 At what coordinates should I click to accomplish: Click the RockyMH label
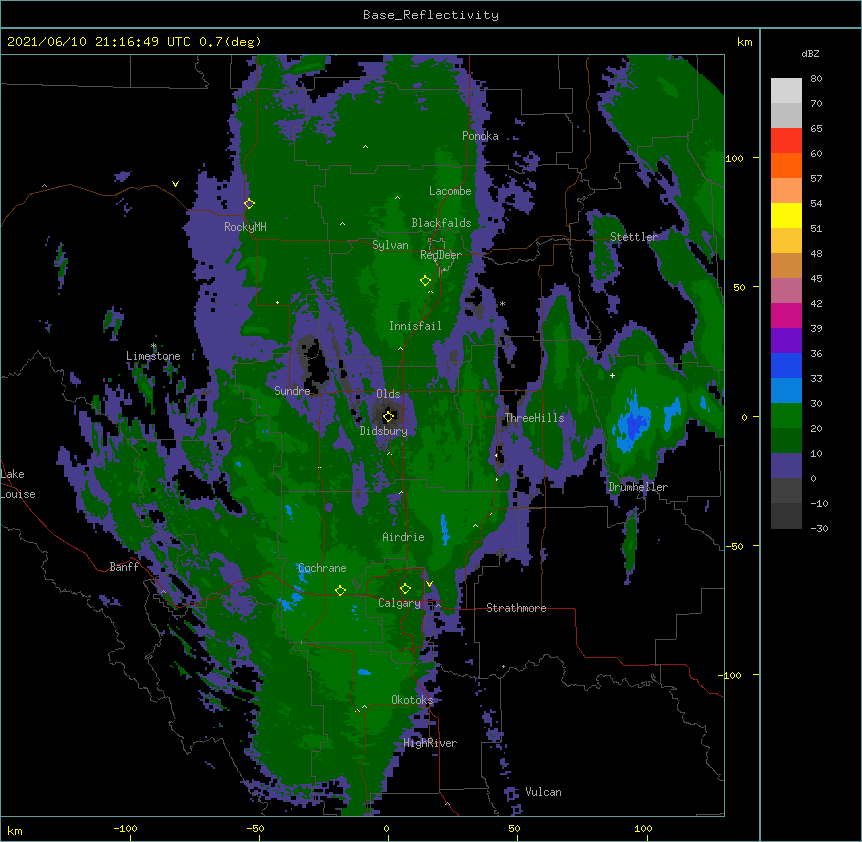245,227
